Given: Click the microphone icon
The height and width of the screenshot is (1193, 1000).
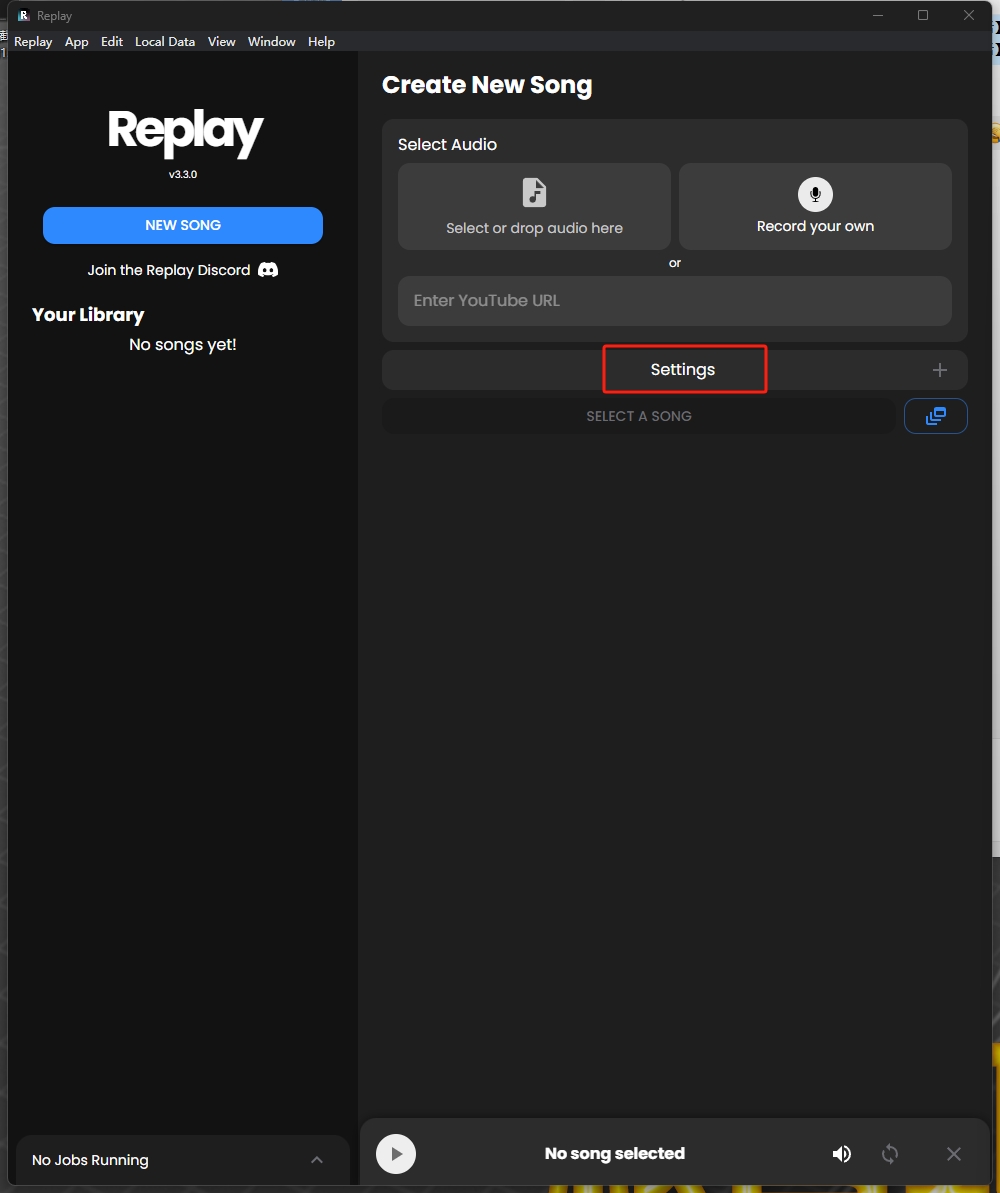Looking at the screenshot, I should click(x=815, y=194).
